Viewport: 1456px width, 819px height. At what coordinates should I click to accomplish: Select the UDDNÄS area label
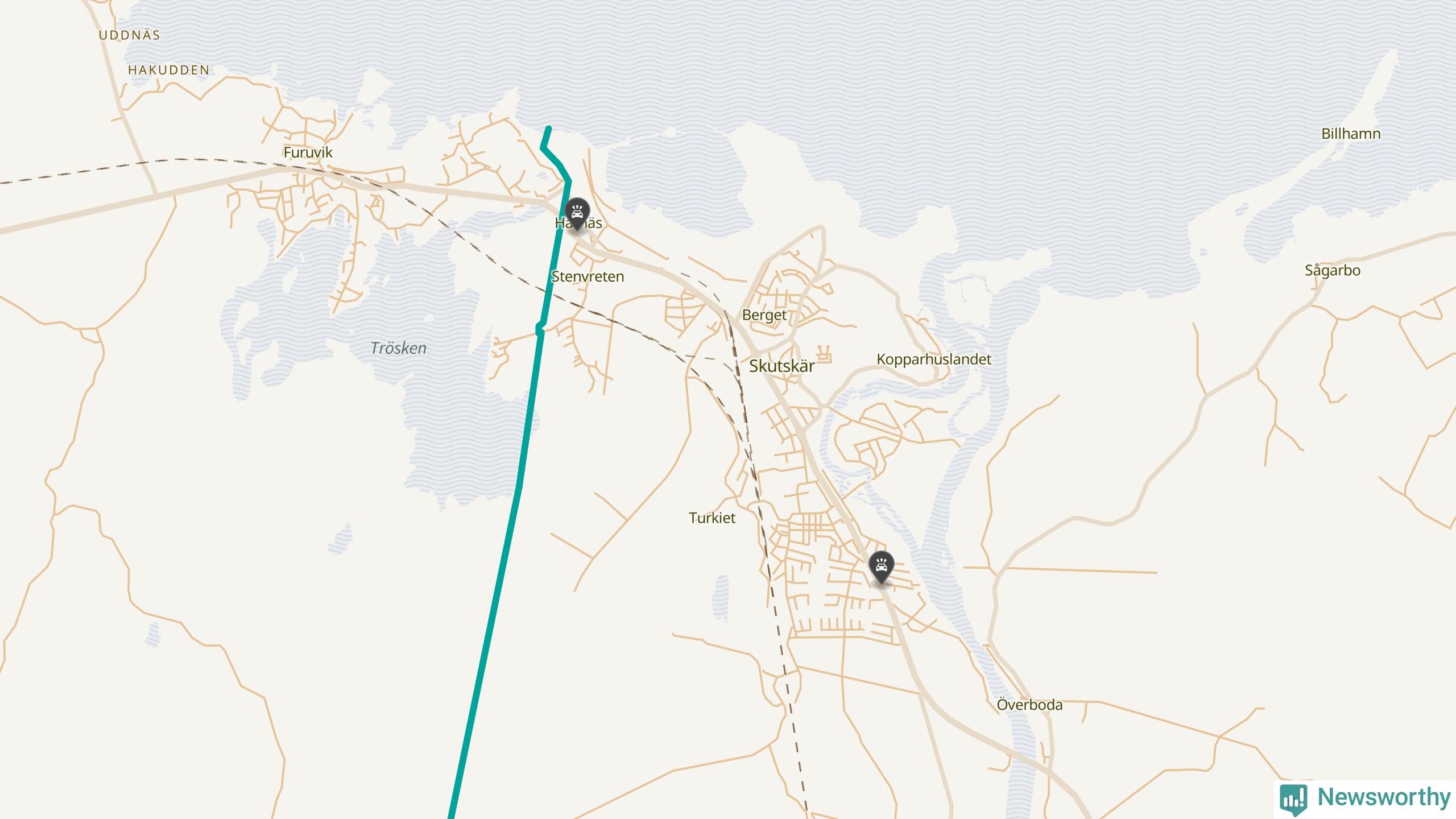click(130, 35)
